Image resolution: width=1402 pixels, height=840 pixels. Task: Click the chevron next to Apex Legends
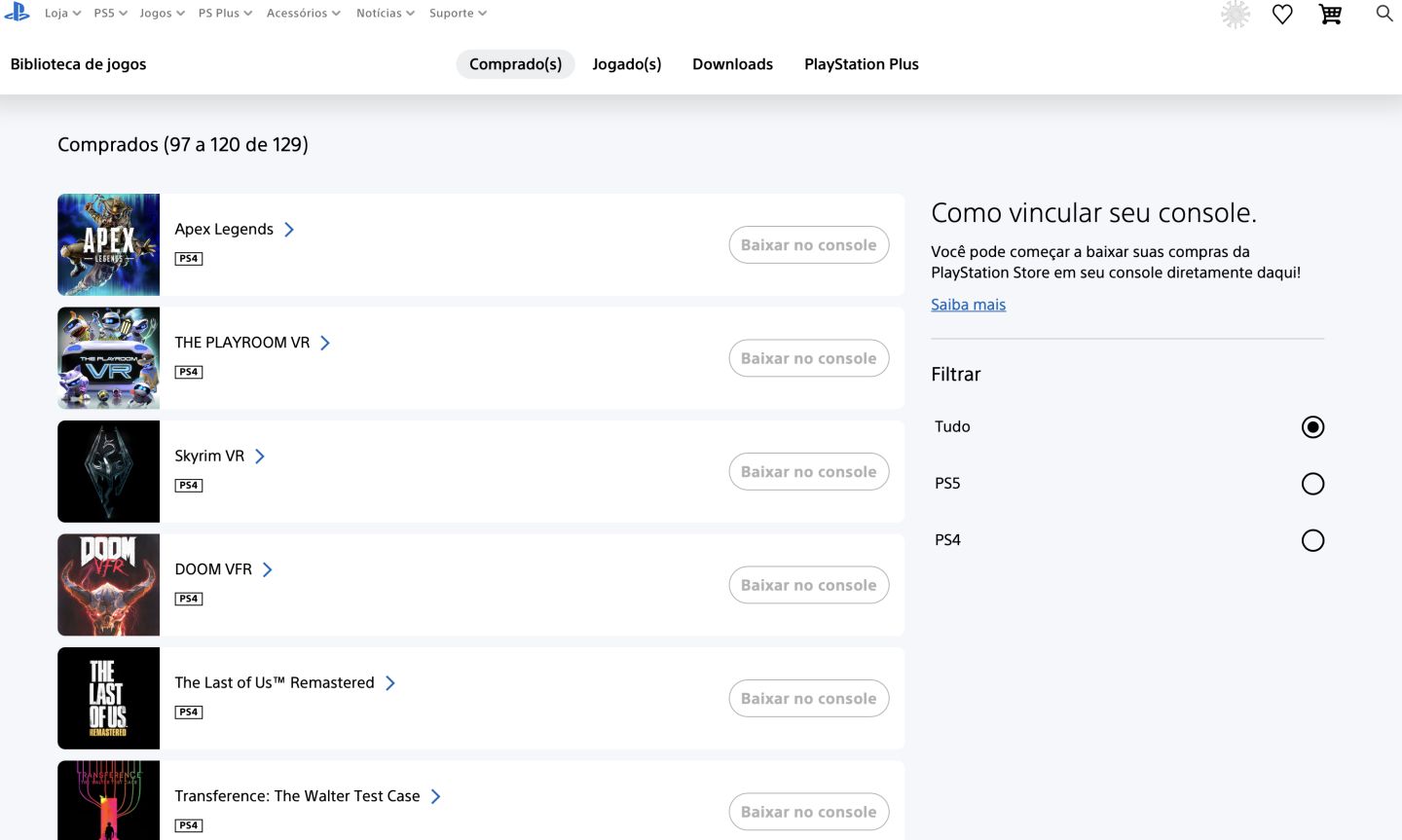[x=289, y=230]
